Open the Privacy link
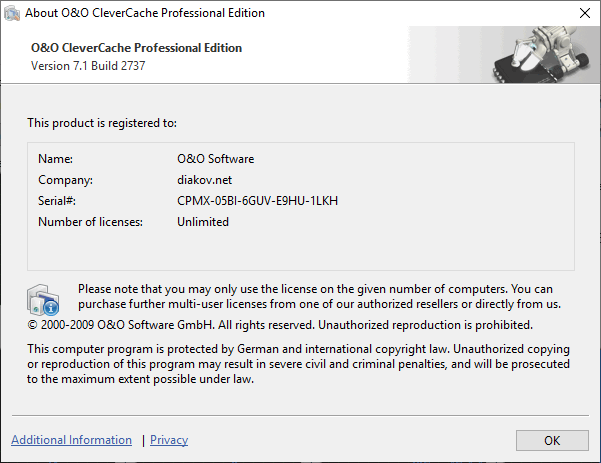 pos(169,440)
